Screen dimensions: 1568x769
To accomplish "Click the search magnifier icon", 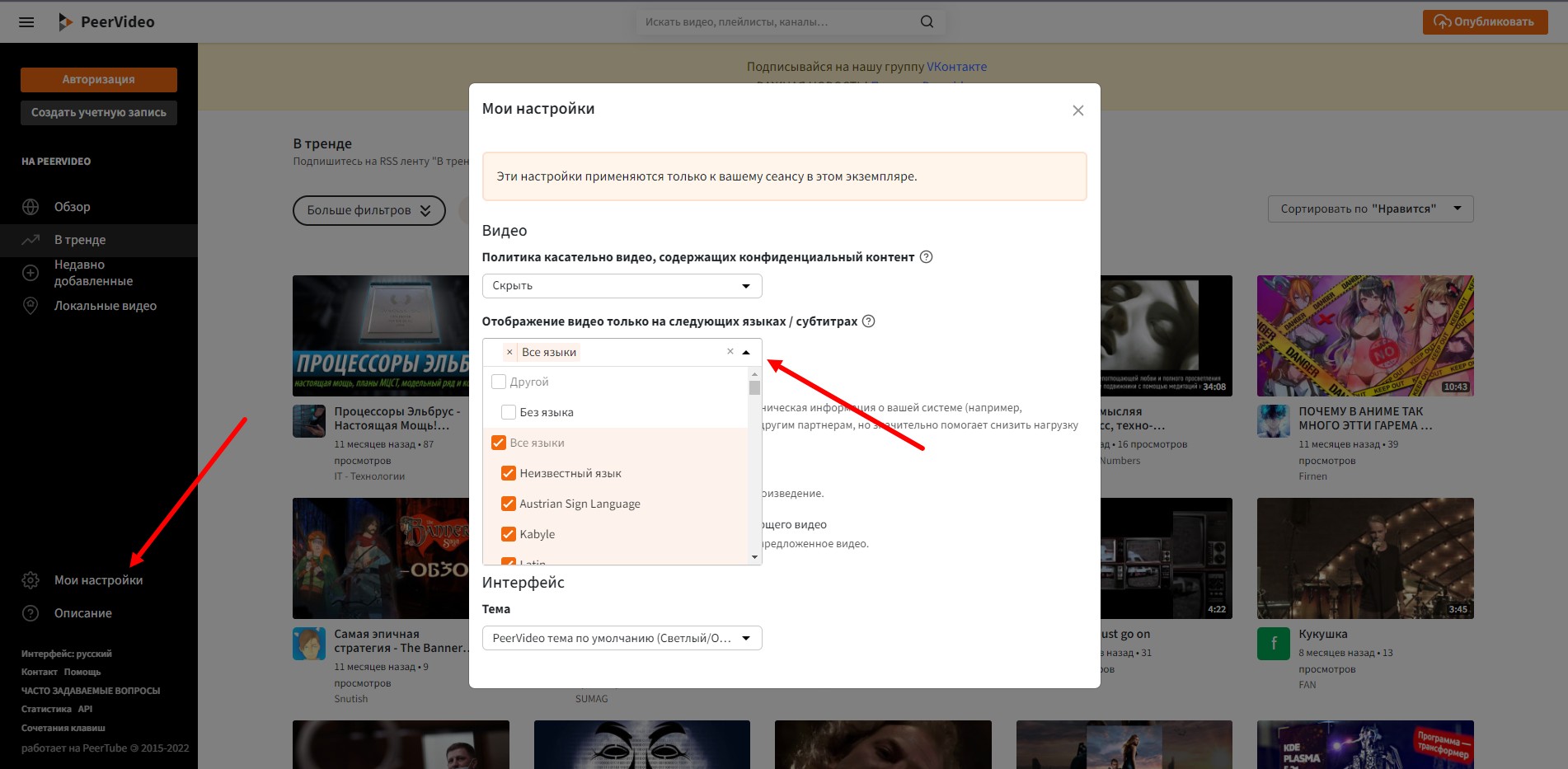I will pos(927,22).
